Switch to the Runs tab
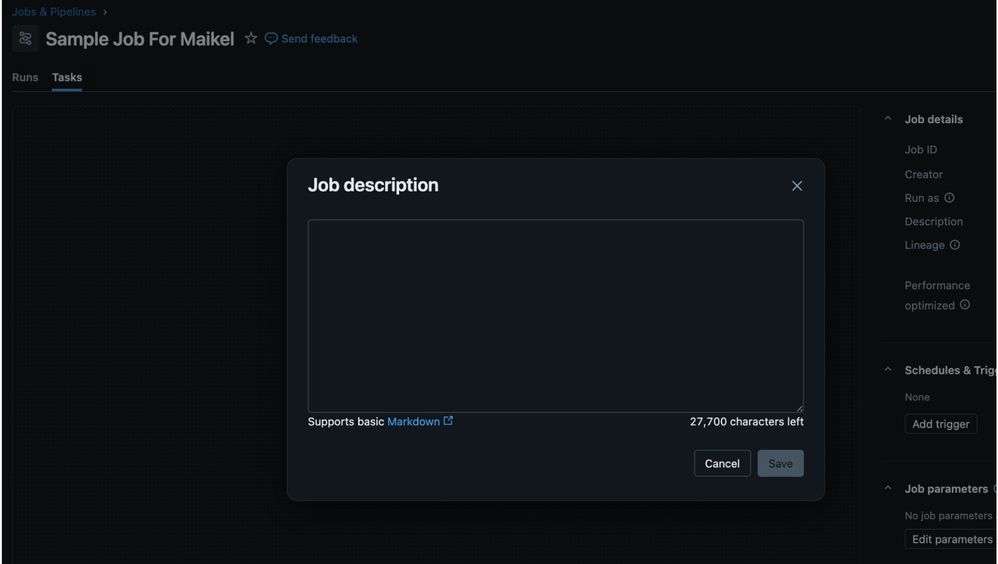Image resolution: width=998 pixels, height=564 pixels. (x=25, y=77)
